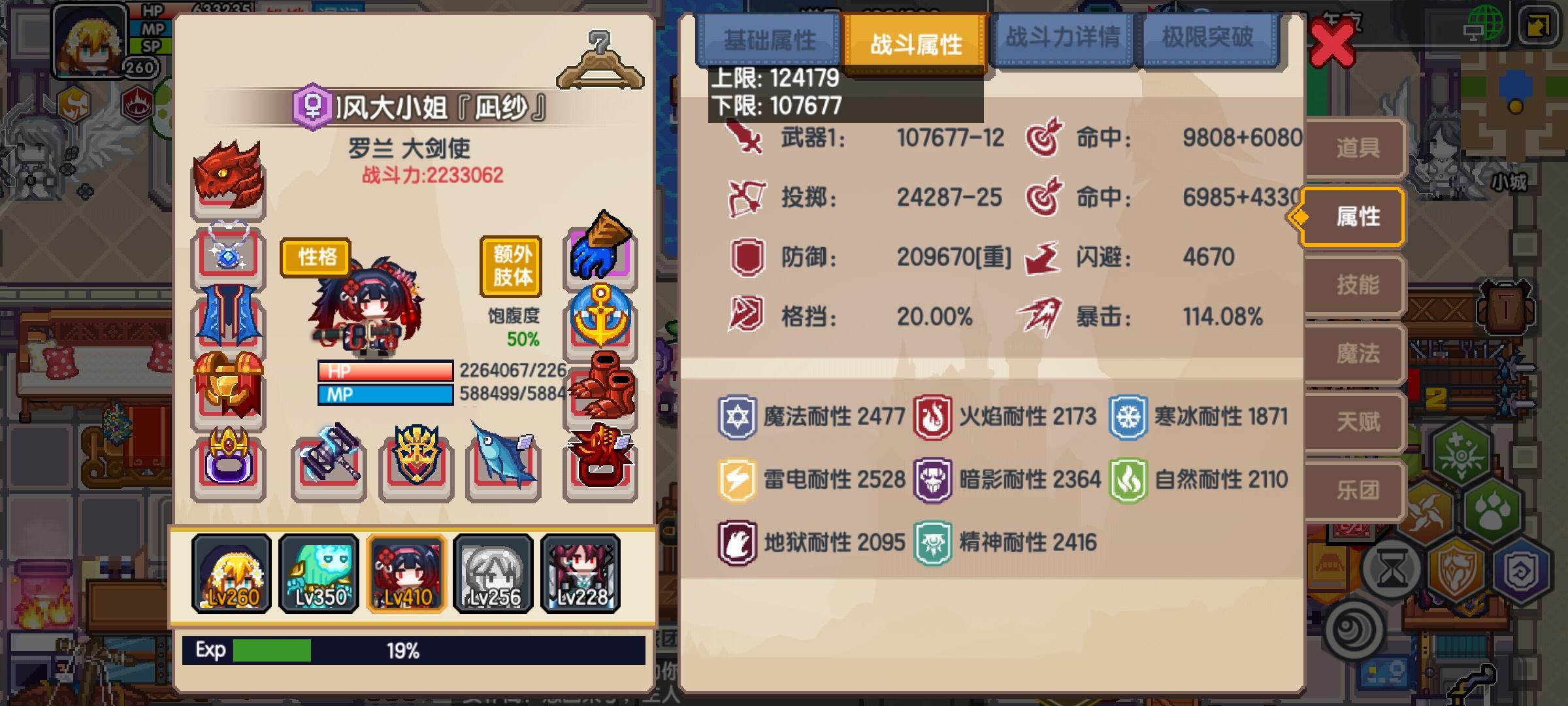This screenshot has width=1568, height=706.
Task: Open the wardrobe hanger icon
Action: pos(600,60)
